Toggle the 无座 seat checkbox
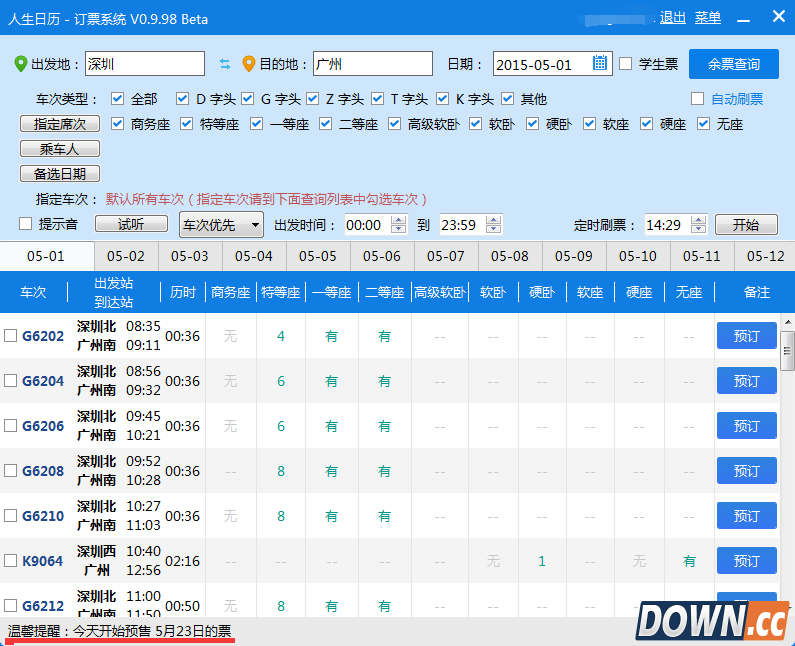Image resolution: width=795 pixels, height=646 pixels. (703, 124)
